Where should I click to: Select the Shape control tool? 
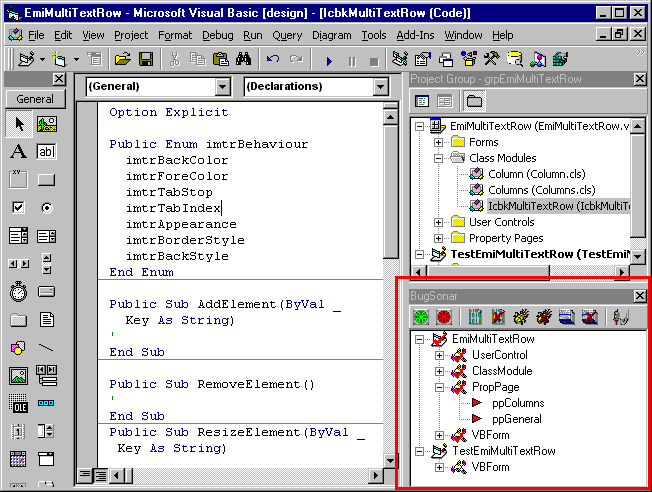[x=19, y=347]
